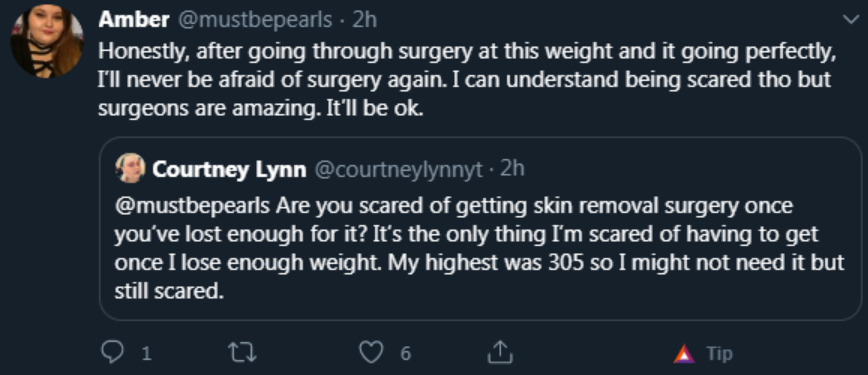Click the quoted tweet's 2h timestamp

click(x=512, y=169)
